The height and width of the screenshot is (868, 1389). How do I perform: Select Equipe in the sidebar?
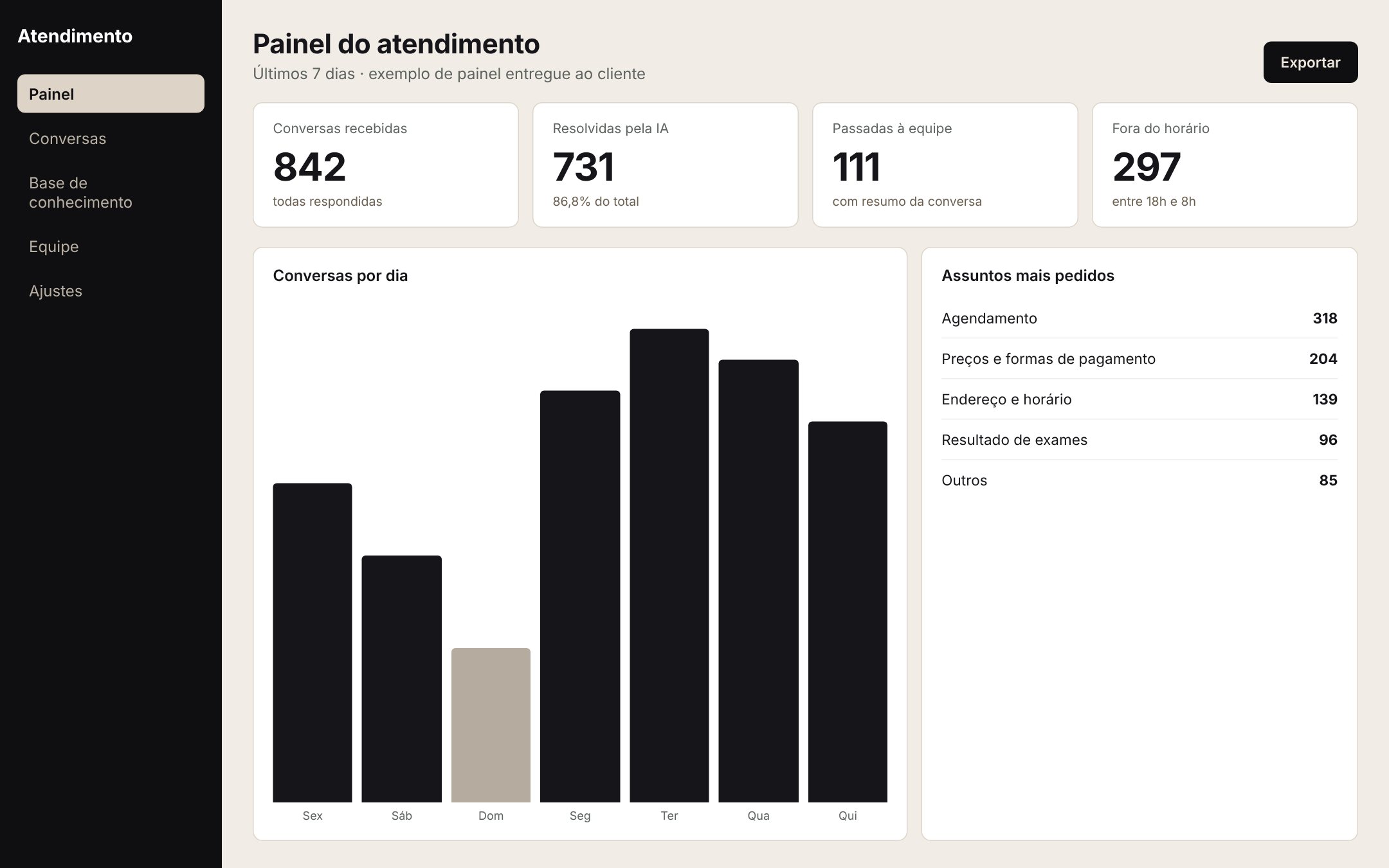111,246
